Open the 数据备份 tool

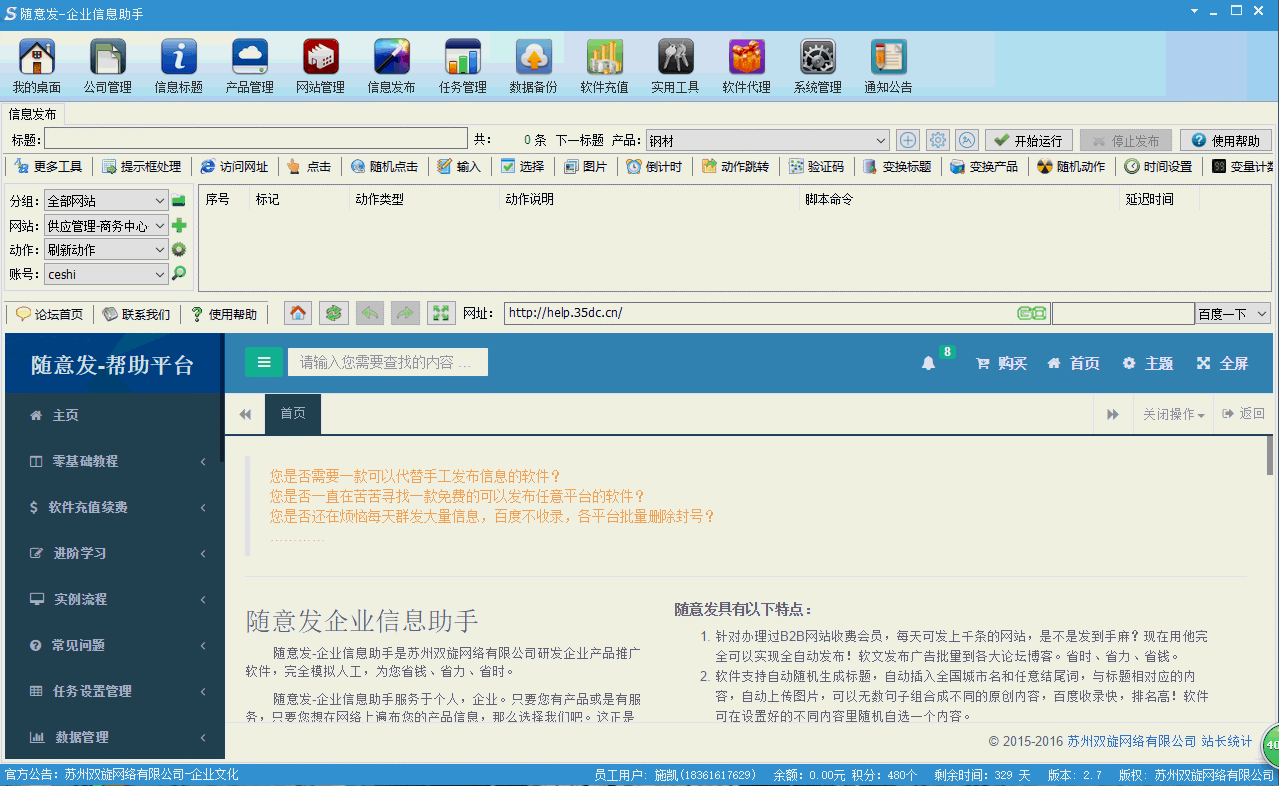click(x=534, y=66)
